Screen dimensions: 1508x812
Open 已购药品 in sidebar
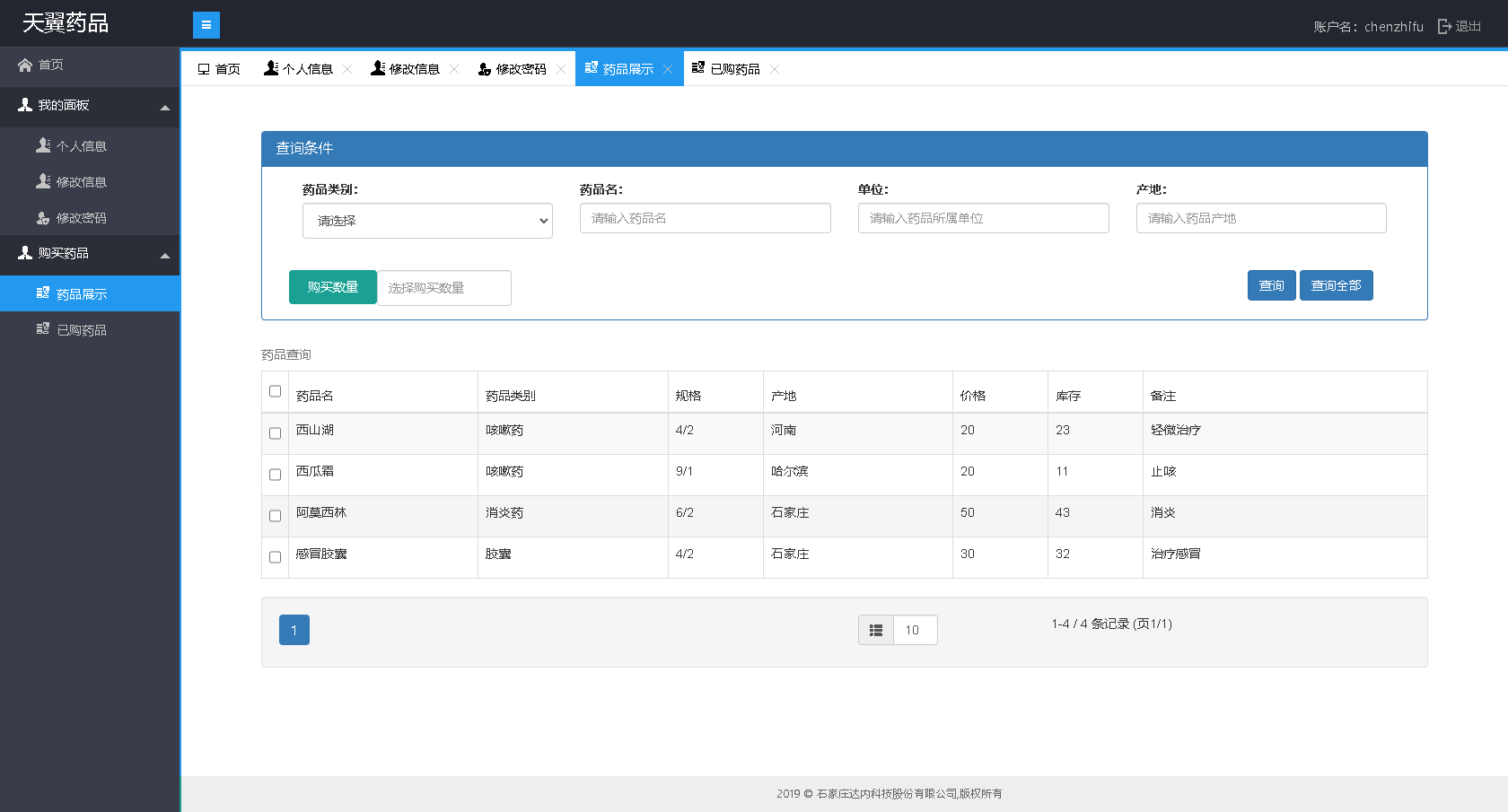[x=90, y=329]
